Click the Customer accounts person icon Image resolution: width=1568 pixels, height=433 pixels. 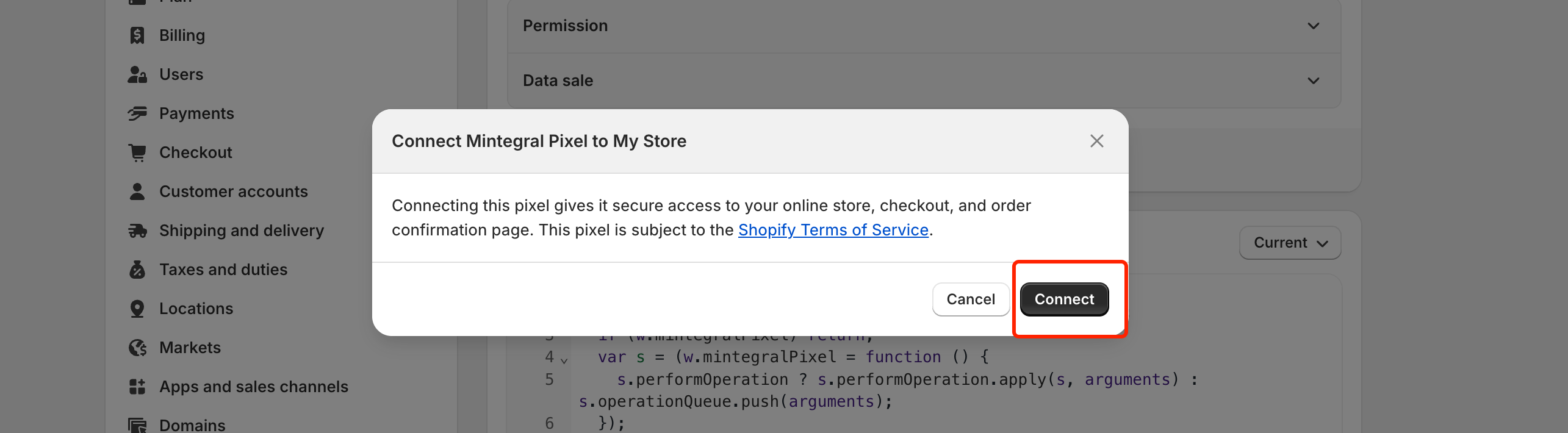[x=137, y=191]
